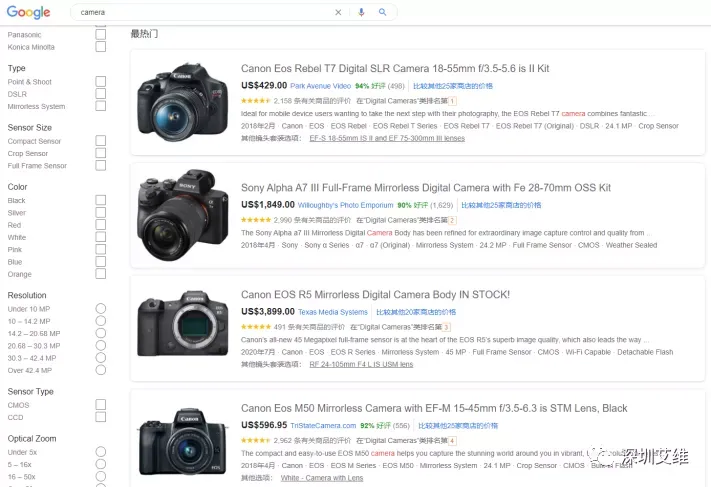Image resolution: width=711 pixels, height=487 pixels.
Task: Choose the 30.3 – 42.4 MP resolution
Action: coord(101,358)
